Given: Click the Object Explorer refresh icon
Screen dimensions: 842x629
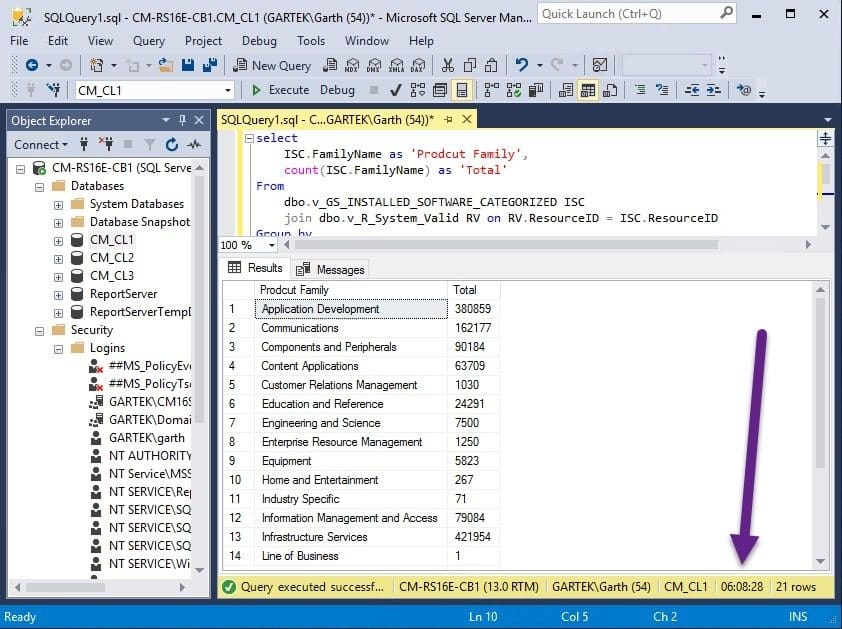Looking at the screenshot, I should pos(172,144).
